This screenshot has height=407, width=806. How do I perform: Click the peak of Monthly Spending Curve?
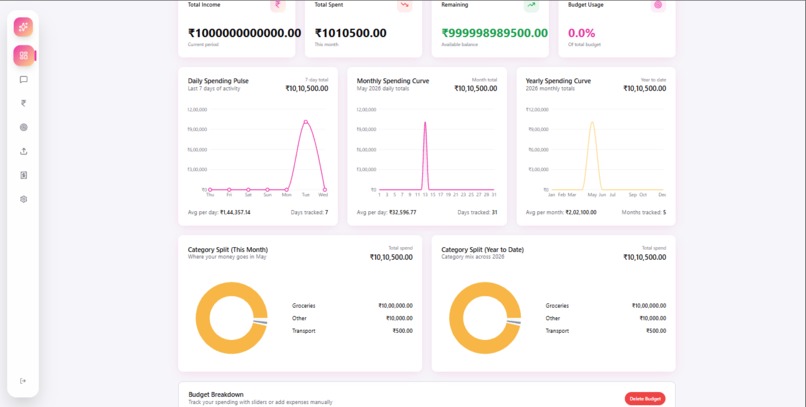point(425,122)
